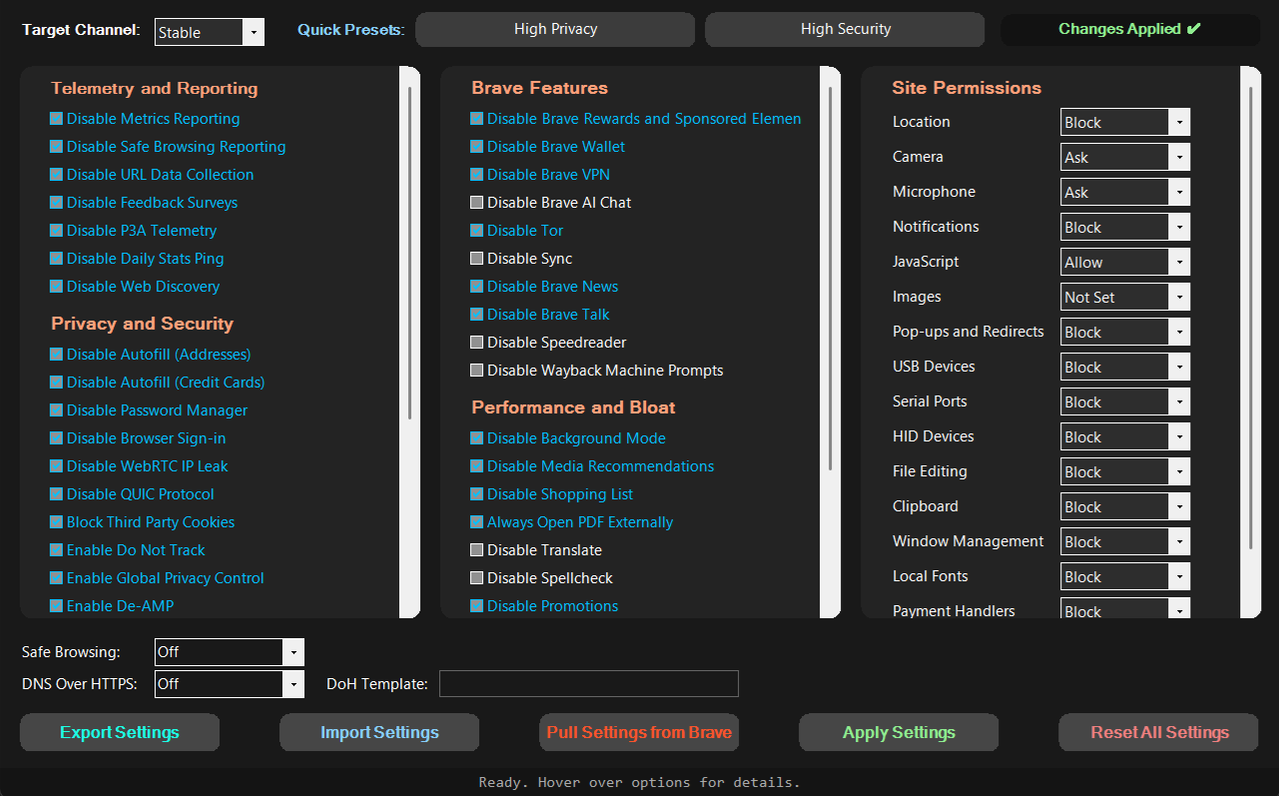
Task: Toggle Disable Shopping List
Action: click(x=552, y=495)
